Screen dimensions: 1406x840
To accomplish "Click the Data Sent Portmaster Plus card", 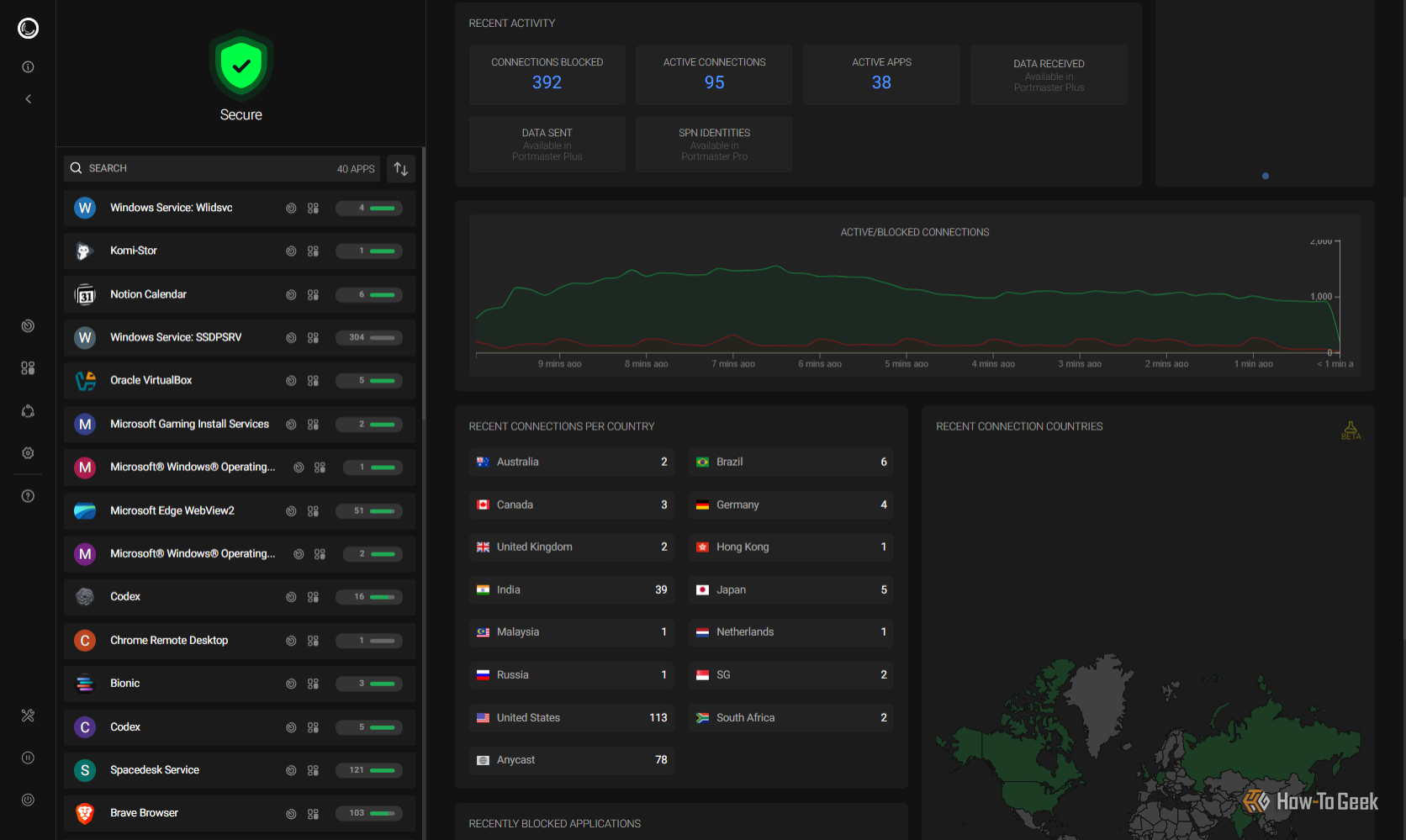I will point(547,145).
